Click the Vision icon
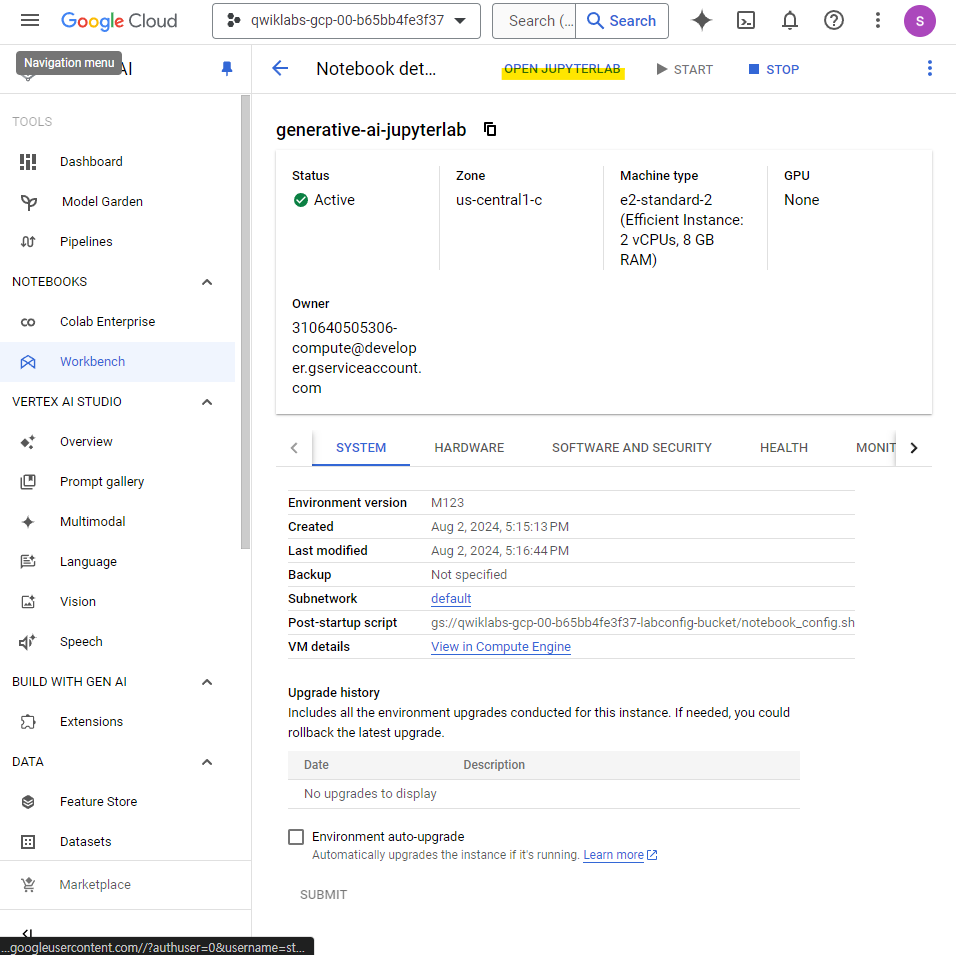The height and width of the screenshot is (955, 956). (x=28, y=602)
